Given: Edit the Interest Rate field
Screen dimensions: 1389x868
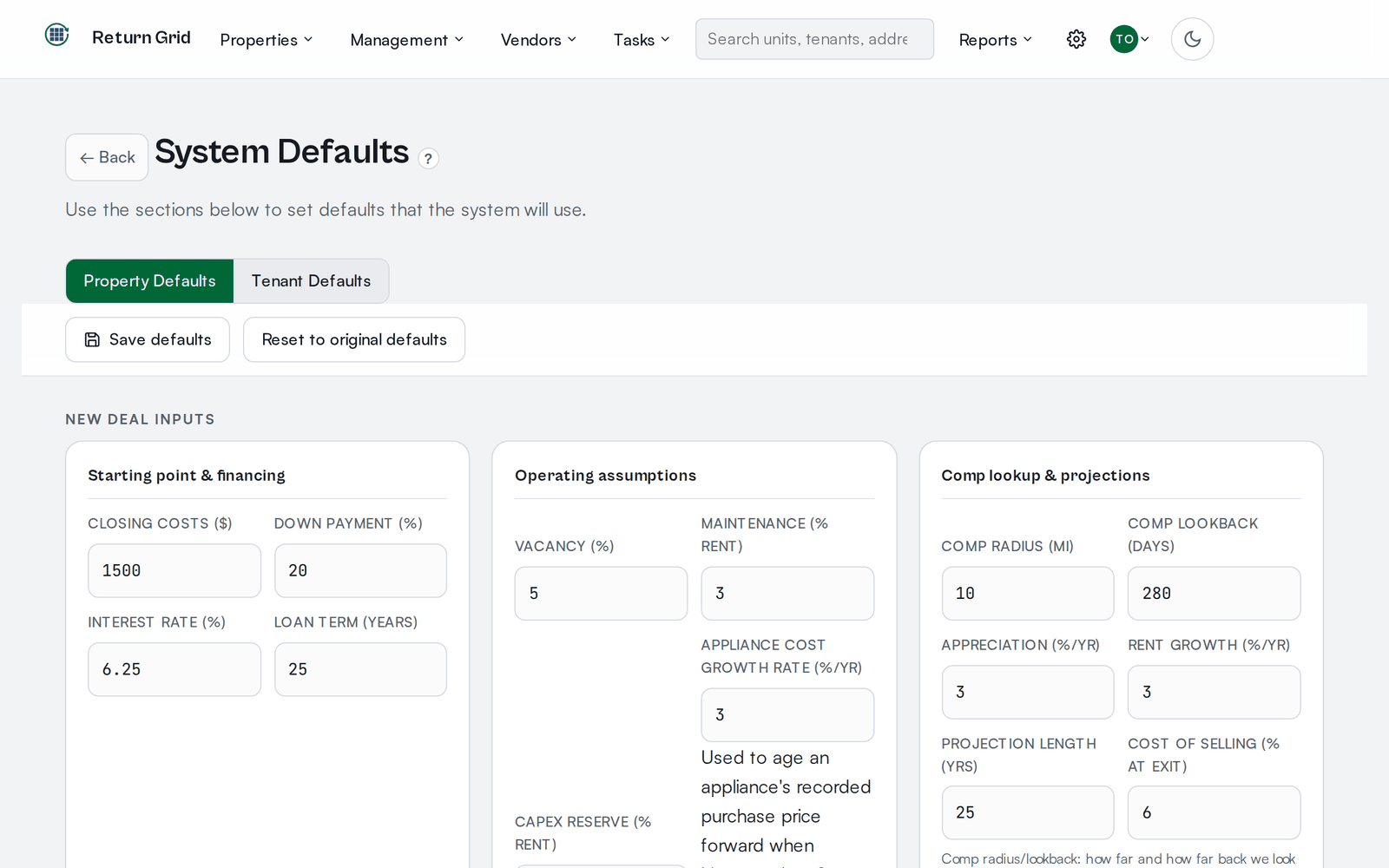Looking at the screenshot, I should click(174, 669).
